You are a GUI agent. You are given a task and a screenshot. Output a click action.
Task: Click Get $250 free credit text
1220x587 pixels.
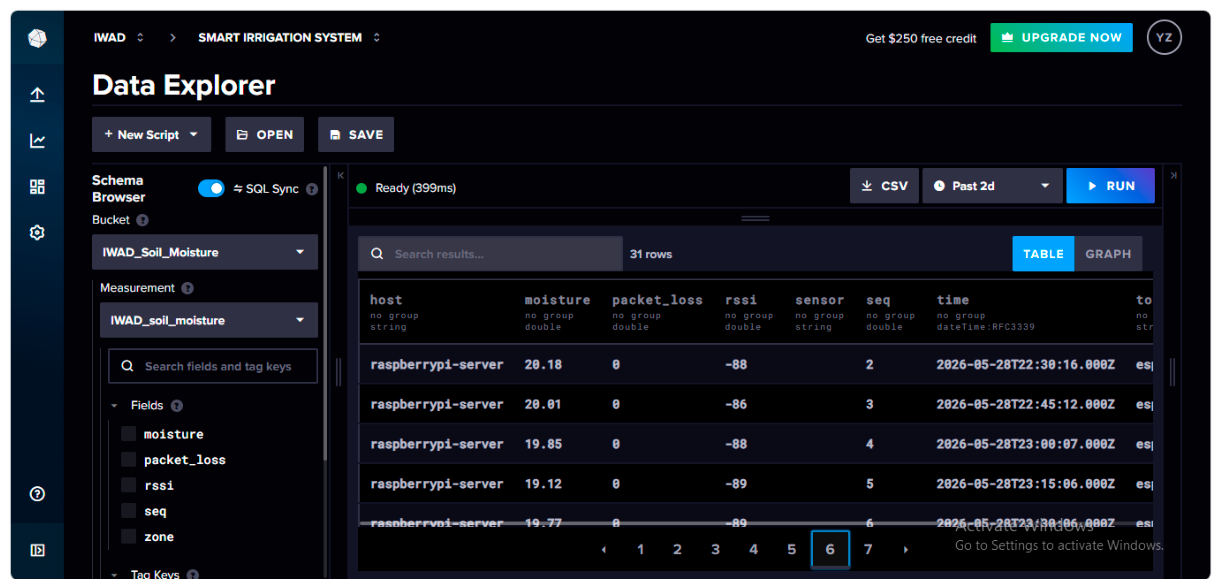coord(921,38)
